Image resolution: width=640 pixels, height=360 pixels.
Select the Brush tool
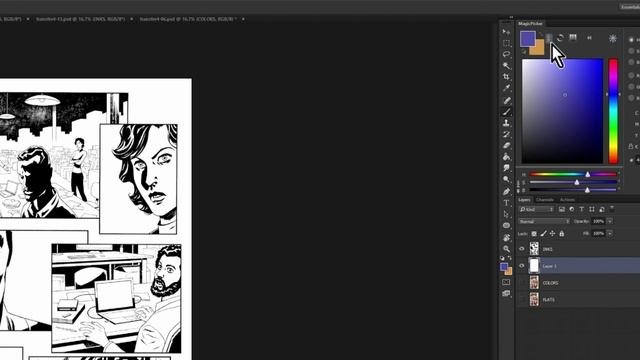point(506,112)
